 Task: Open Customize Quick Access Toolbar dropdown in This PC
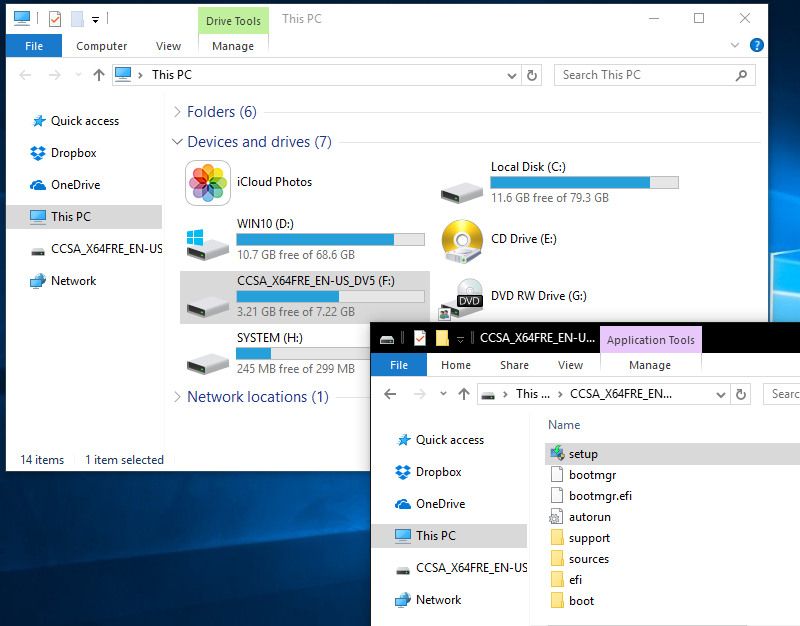(95, 20)
